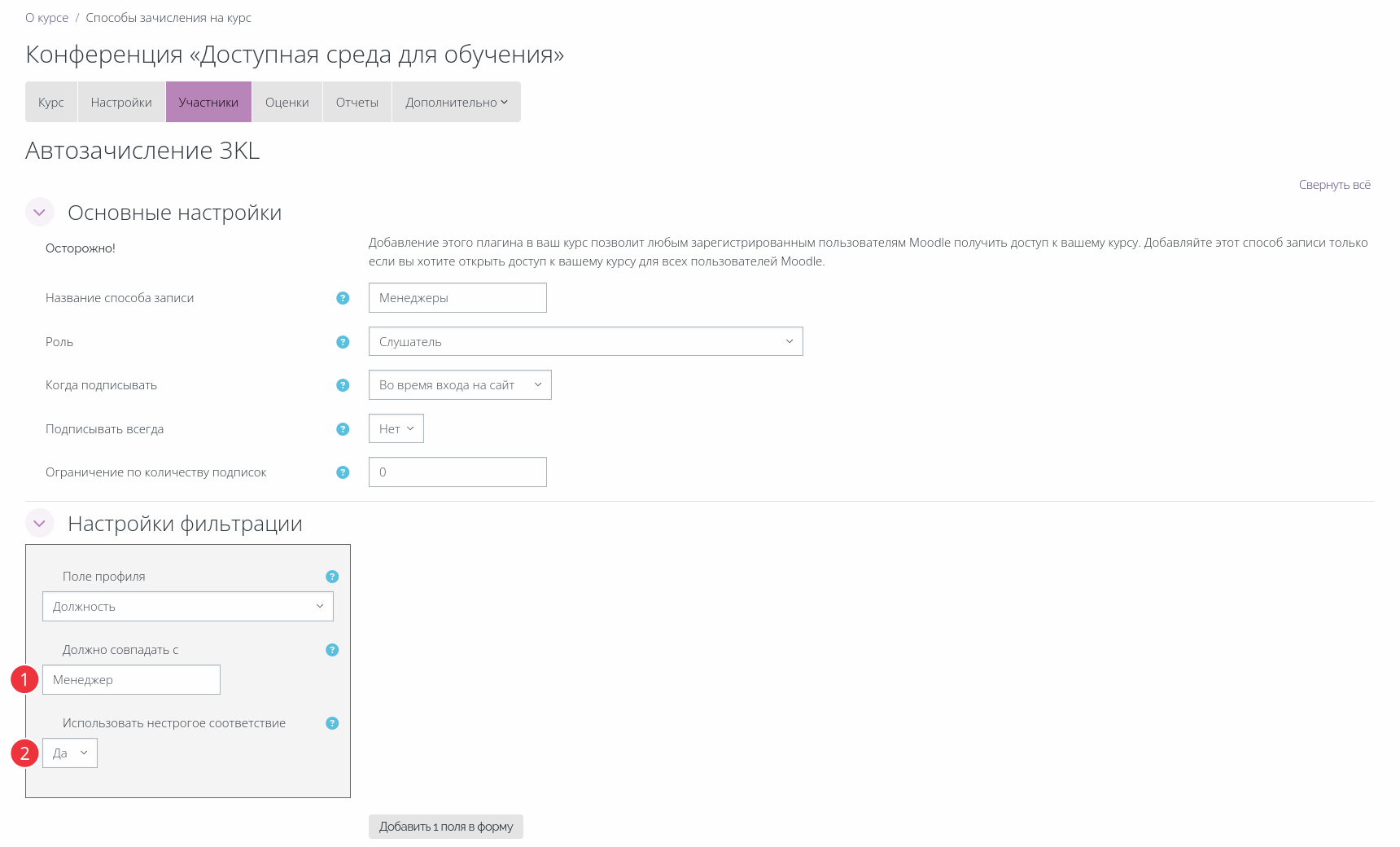Viewport: 1400px width, 847px height.
Task: Click the Добавить 1 поля в форму button
Action: coord(445,827)
